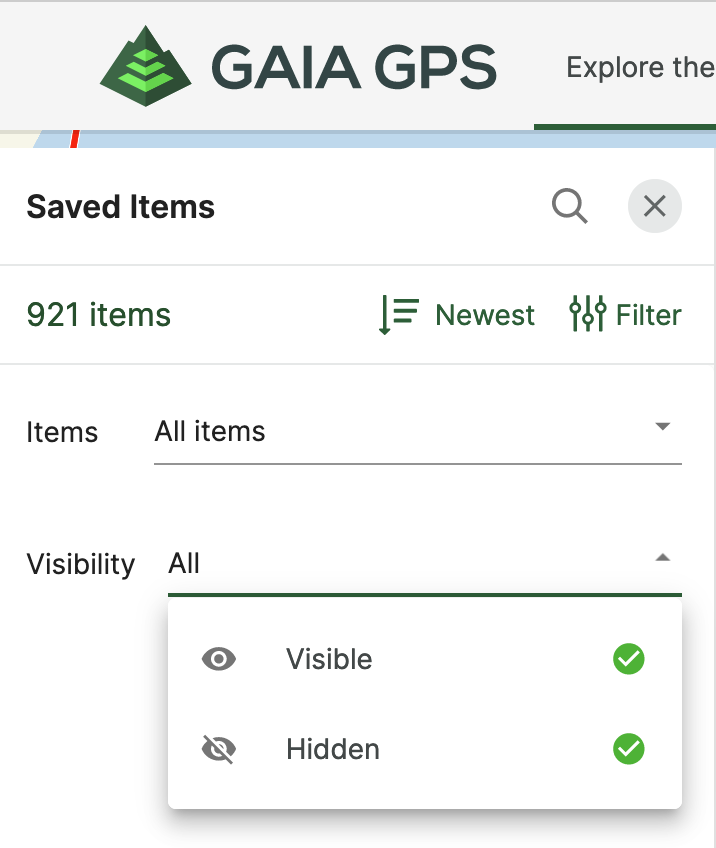The image size is (716, 848).
Task: Click the Filter text label
Action: [648, 315]
